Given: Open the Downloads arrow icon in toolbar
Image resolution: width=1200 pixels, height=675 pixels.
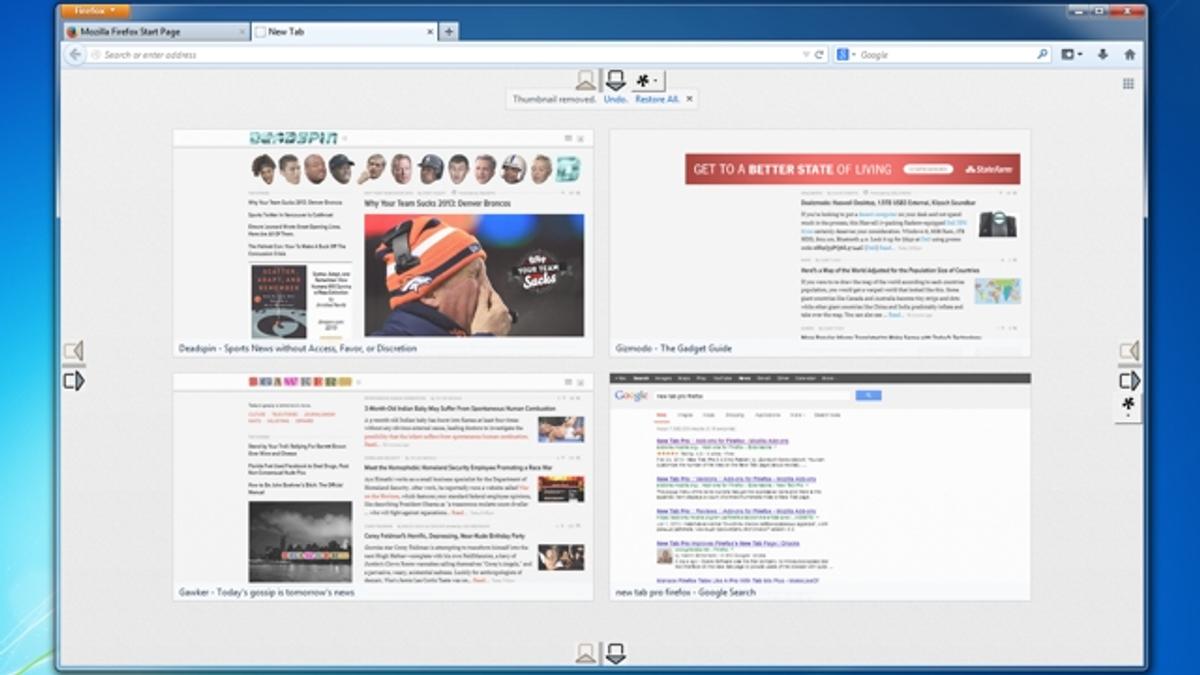Looking at the screenshot, I should tap(1103, 55).
